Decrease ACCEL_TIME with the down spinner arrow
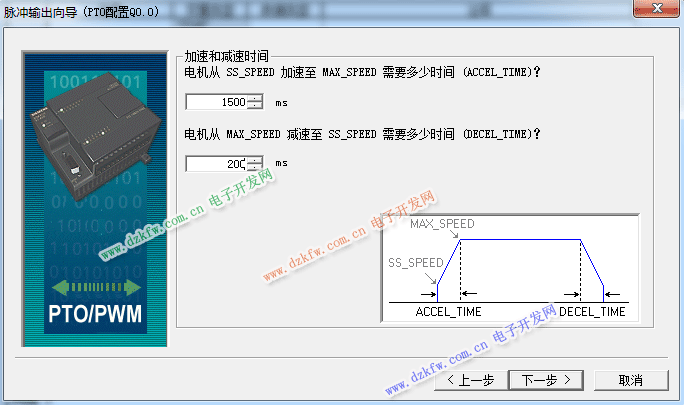The width and height of the screenshot is (684, 405). (x=255, y=106)
